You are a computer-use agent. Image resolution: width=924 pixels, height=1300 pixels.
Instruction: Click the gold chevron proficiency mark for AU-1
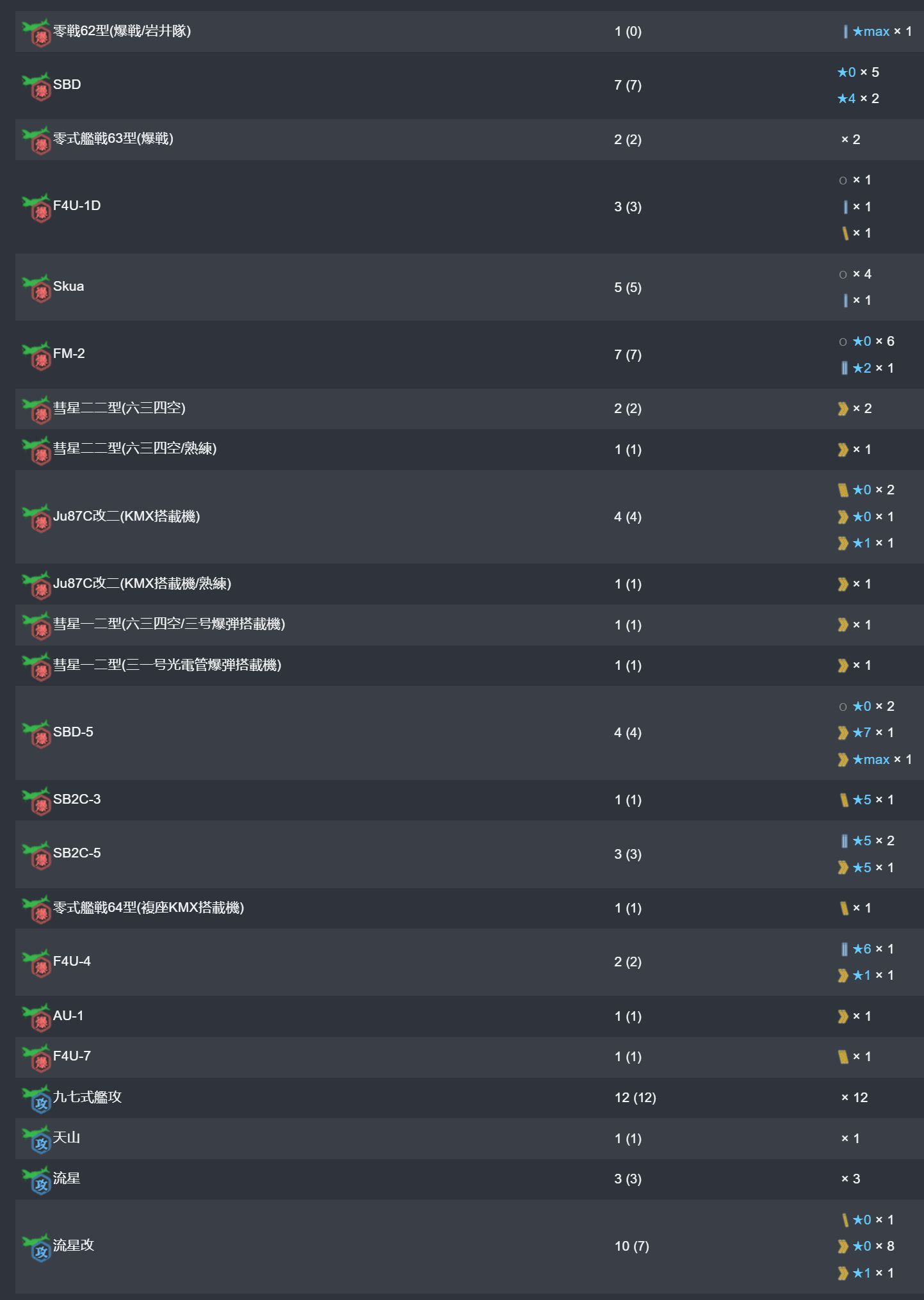click(843, 1016)
